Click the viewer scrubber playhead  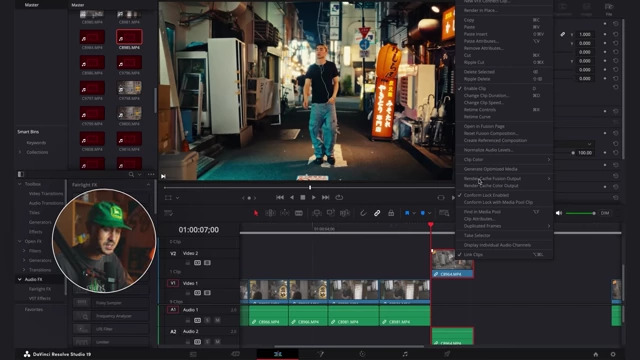(x=310, y=187)
